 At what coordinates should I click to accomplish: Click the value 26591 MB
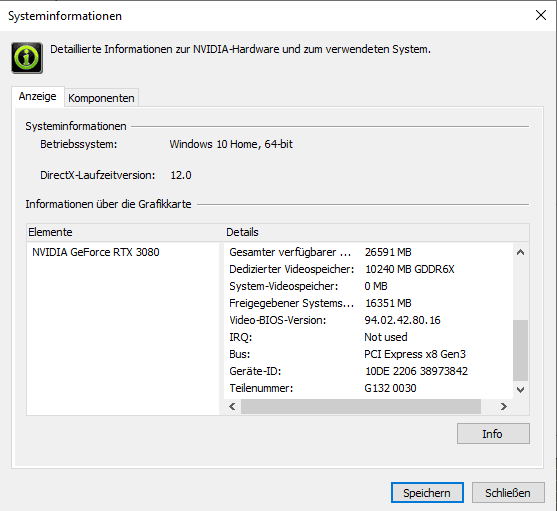388,252
